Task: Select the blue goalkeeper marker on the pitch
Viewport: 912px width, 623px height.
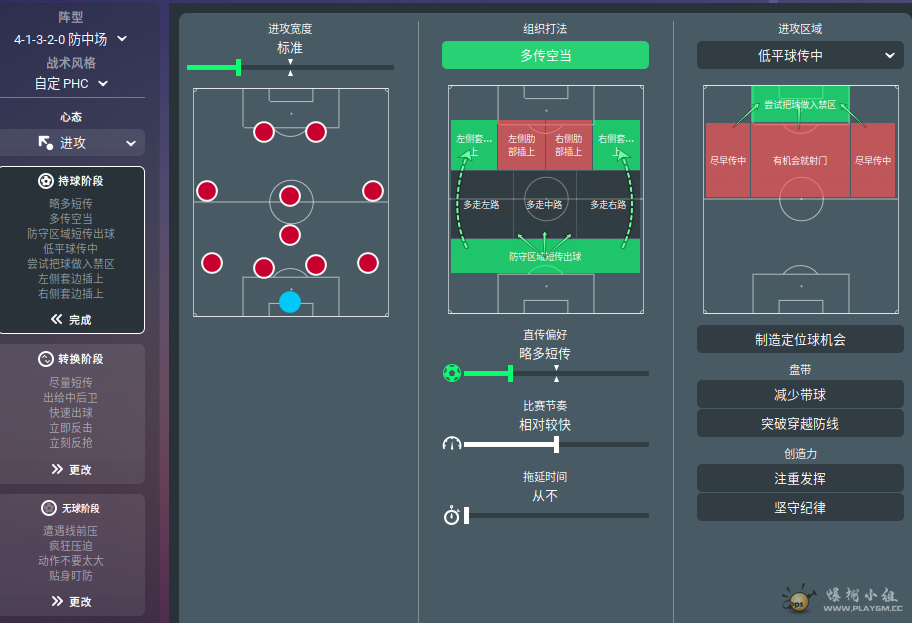Action: coord(290,302)
